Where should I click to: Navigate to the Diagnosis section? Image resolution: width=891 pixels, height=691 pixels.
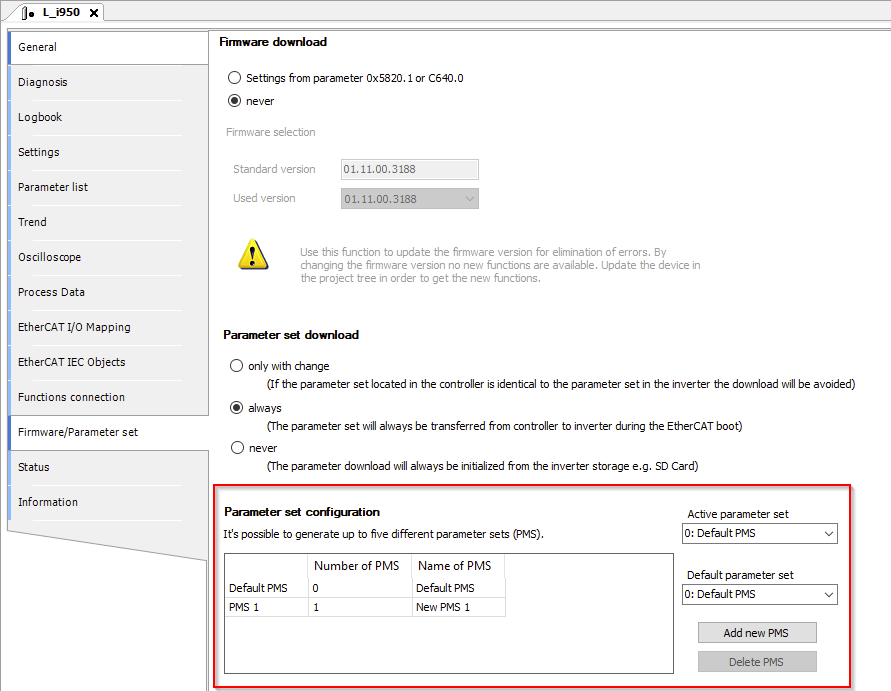44,82
